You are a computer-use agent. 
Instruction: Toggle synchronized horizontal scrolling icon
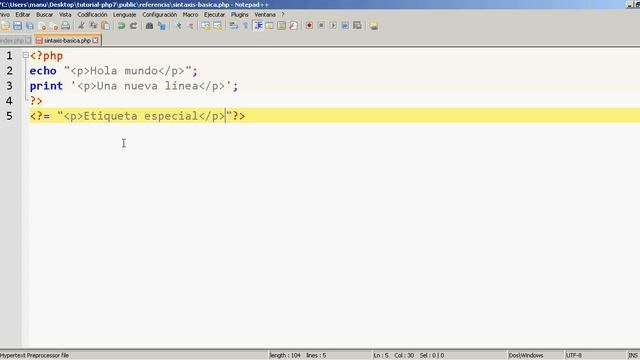pyautogui.click(x=218, y=26)
